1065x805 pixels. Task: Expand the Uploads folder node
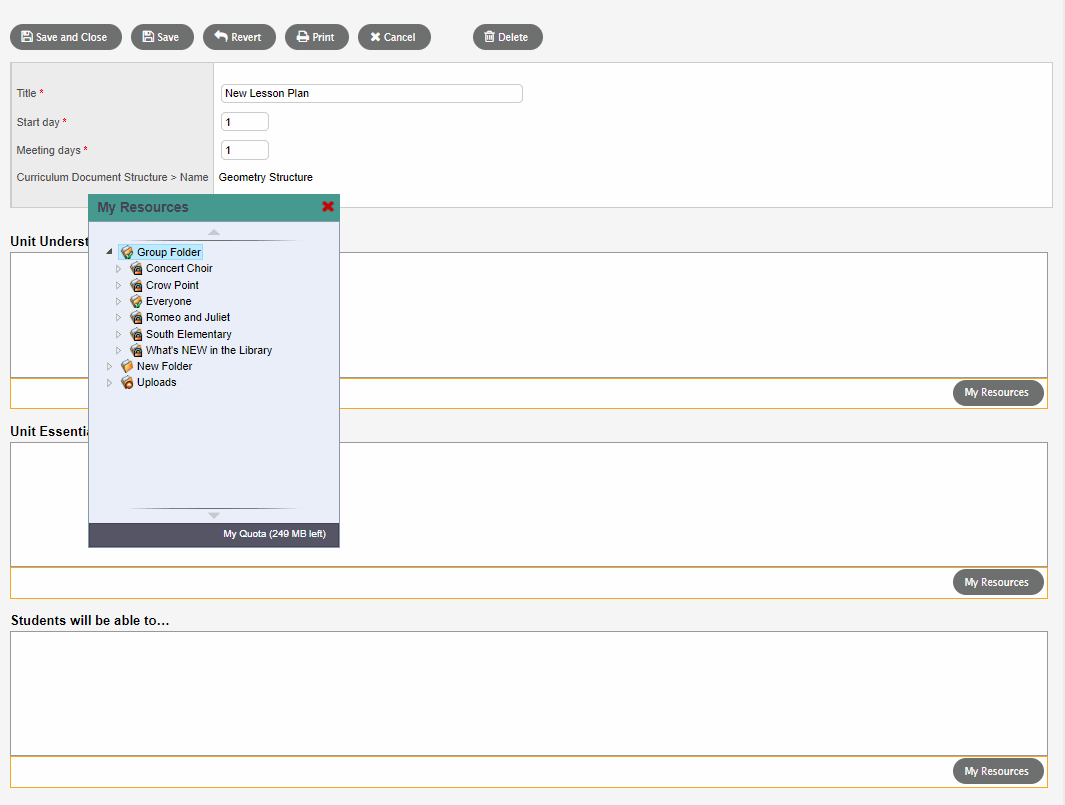(x=109, y=383)
